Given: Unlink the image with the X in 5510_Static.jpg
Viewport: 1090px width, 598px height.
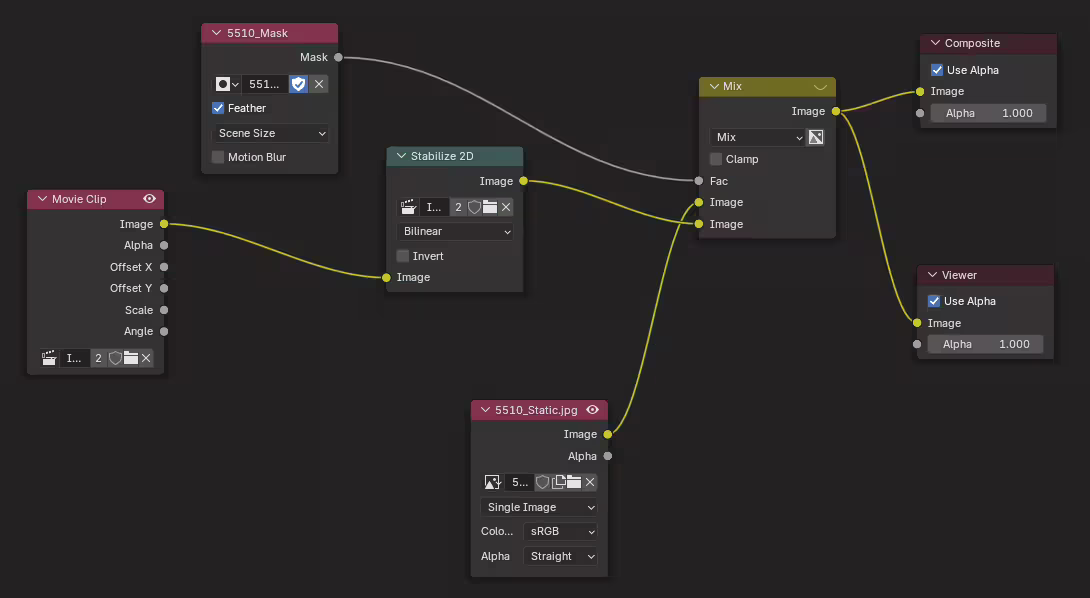Looking at the screenshot, I should tap(590, 482).
